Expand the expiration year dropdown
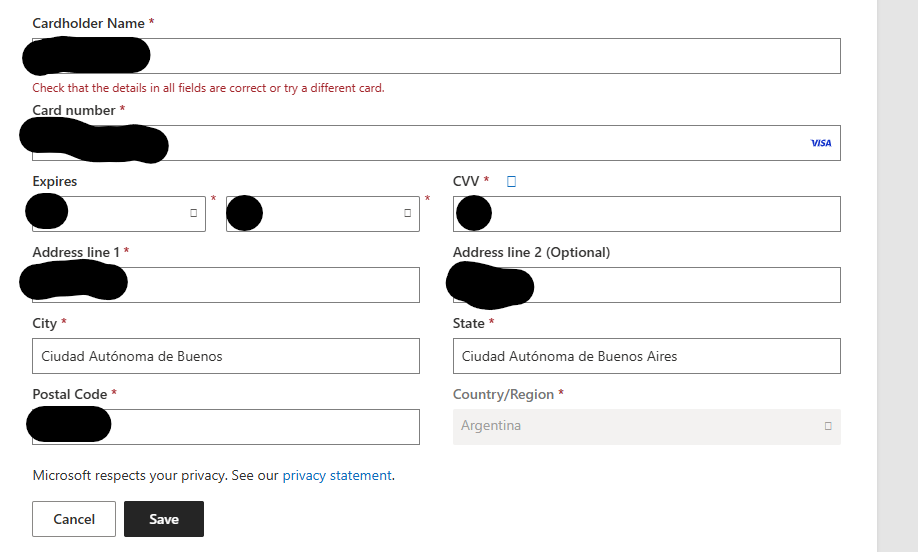918x552 pixels. click(323, 214)
